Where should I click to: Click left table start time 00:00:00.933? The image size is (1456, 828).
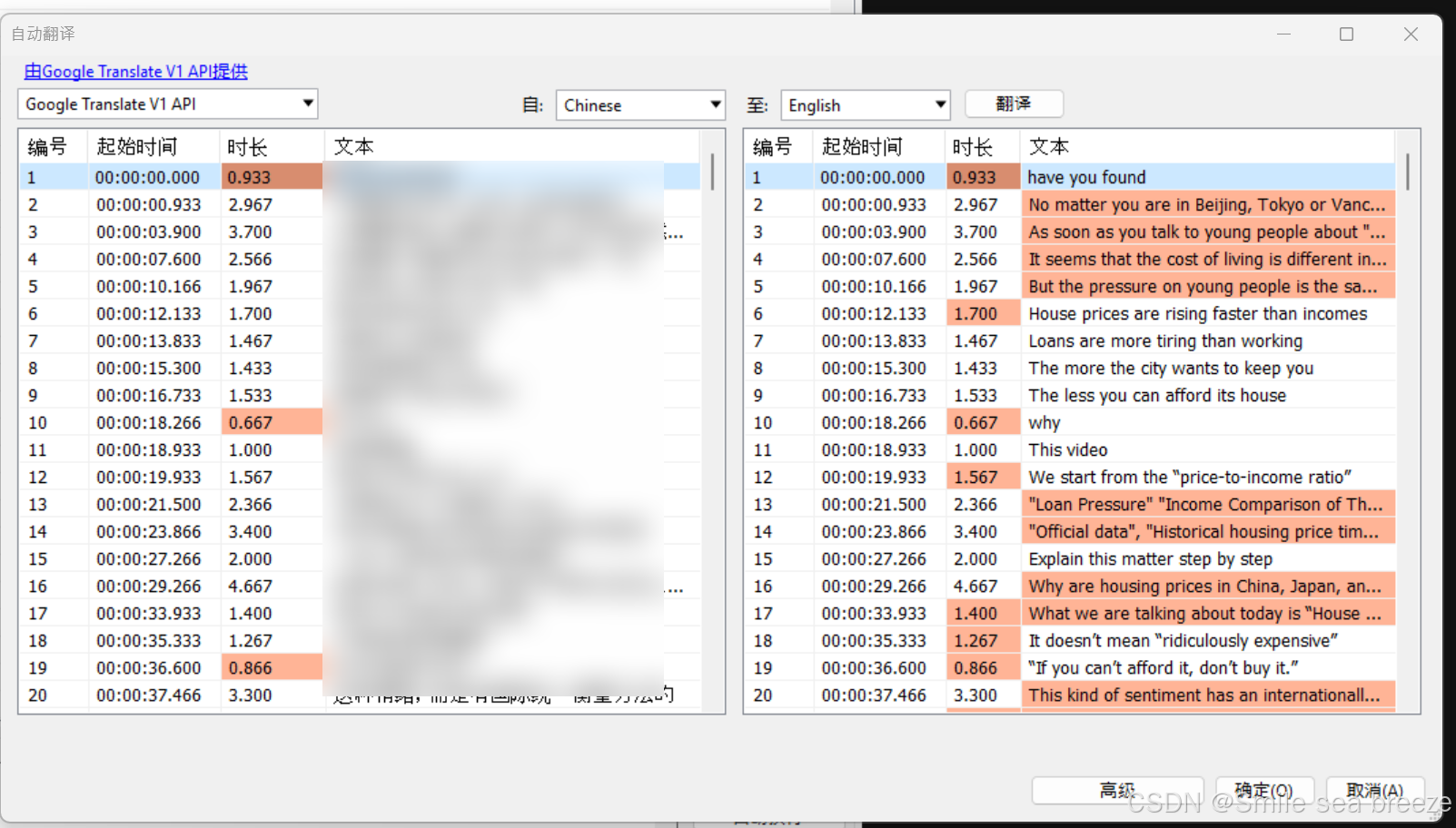149,204
